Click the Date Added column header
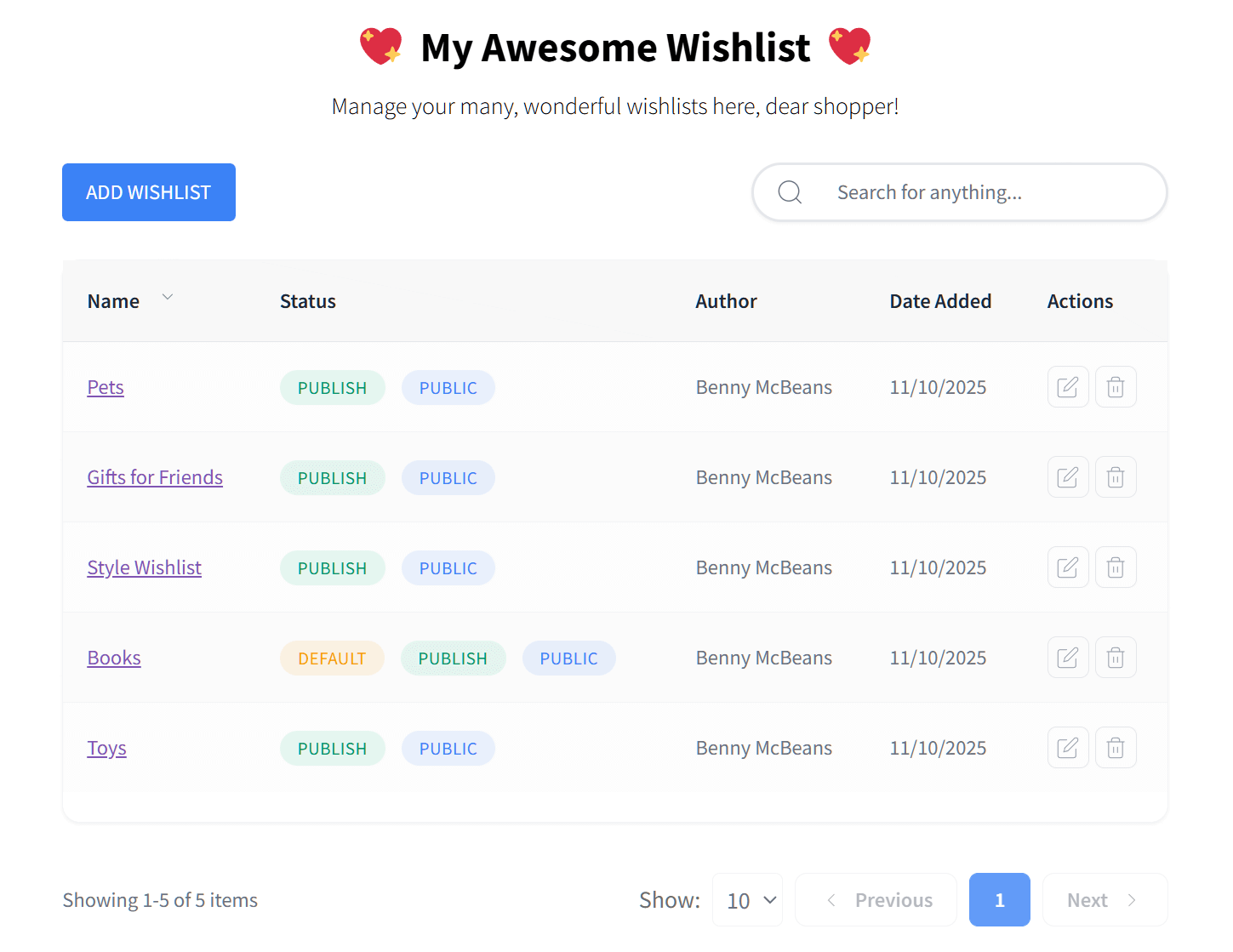Viewport: 1233px width, 952px height. pyautogui.click(x=940, y=301)
